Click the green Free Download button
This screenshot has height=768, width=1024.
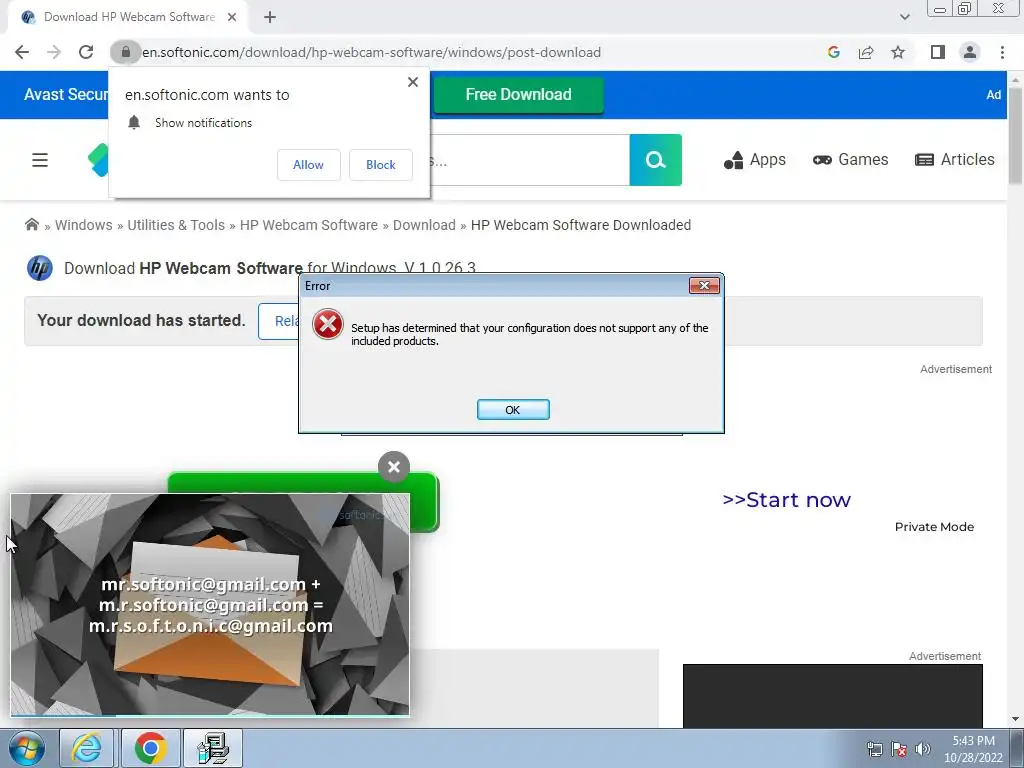[x=519, y=95]
